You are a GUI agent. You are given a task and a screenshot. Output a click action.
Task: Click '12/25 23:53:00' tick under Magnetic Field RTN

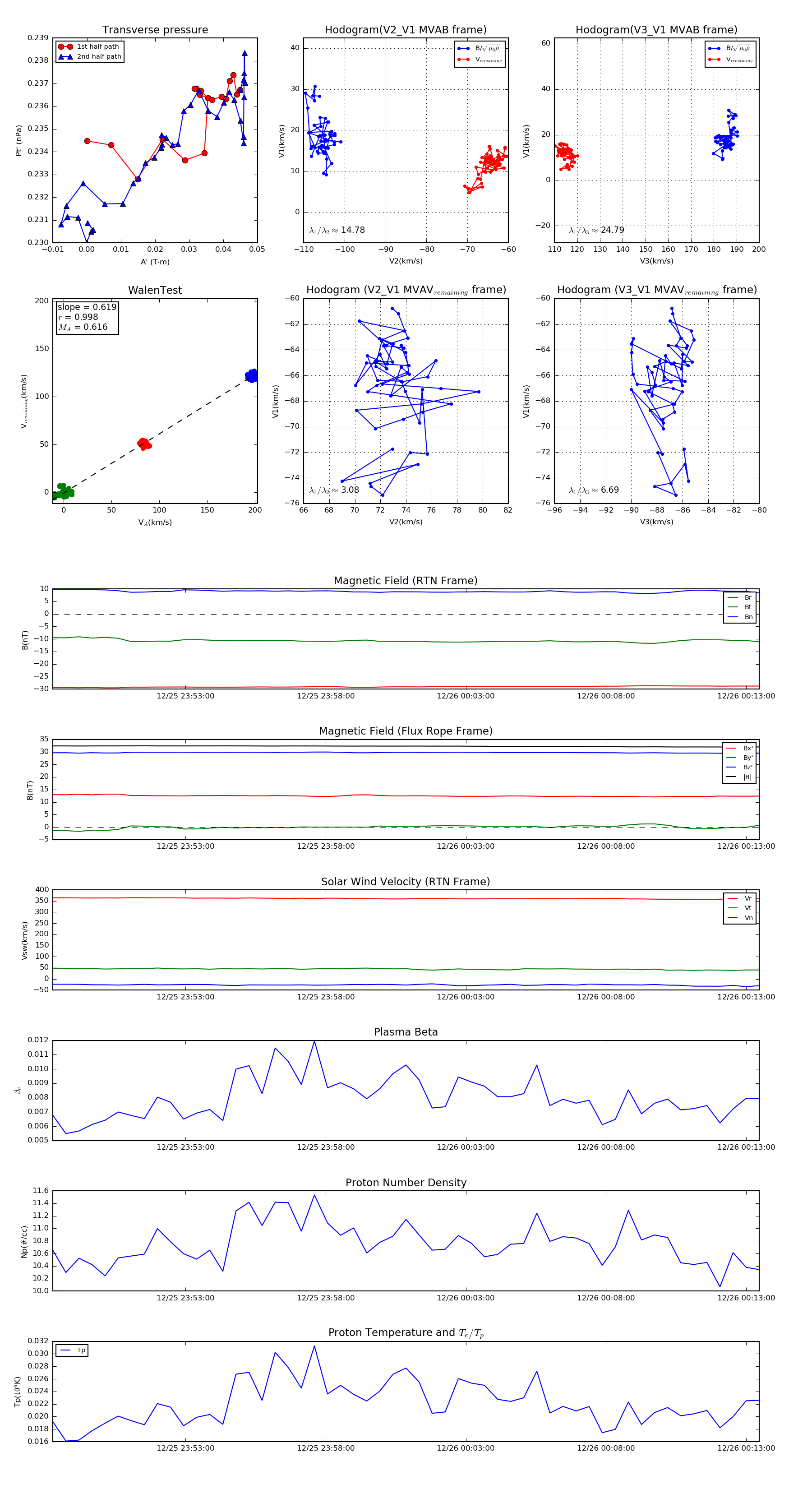coord(185,696)
